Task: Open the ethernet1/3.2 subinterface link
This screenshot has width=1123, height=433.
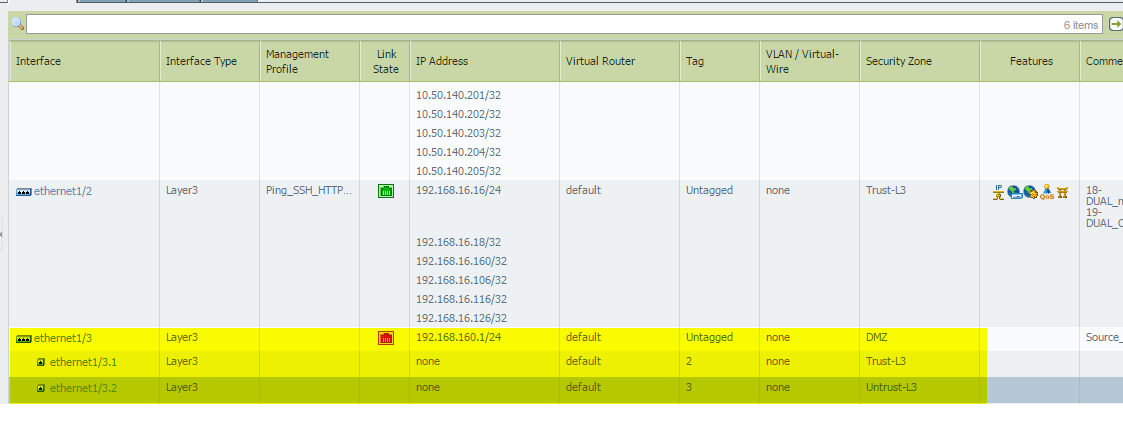Action: point(83,388)
